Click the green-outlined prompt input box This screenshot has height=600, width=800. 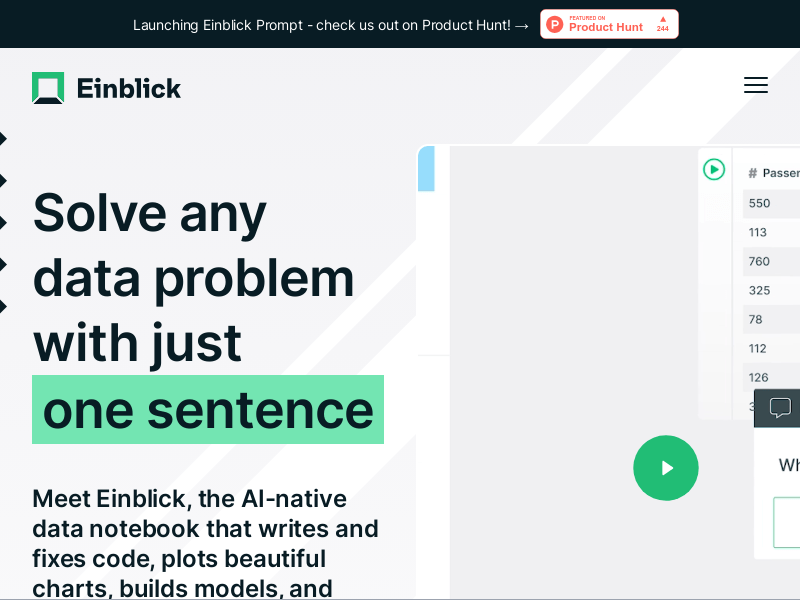(x=787, y=522)
